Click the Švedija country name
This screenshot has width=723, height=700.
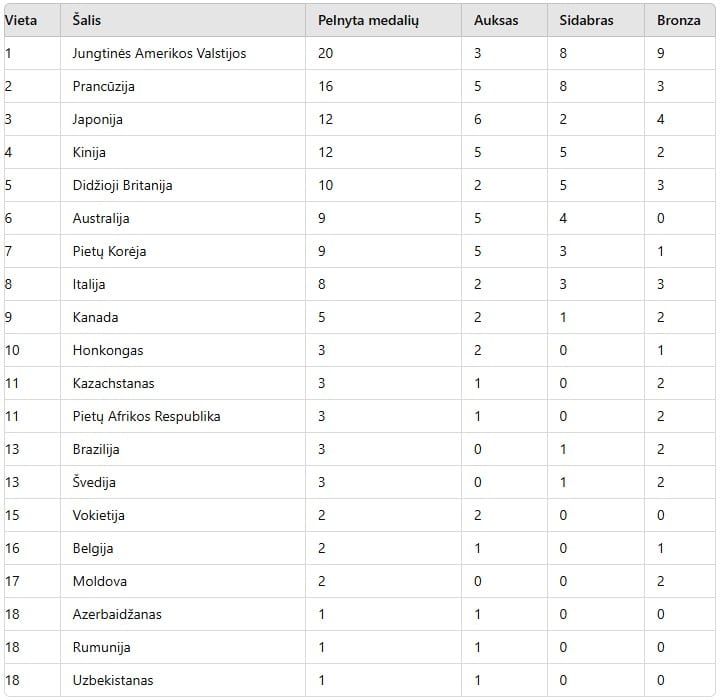pos(94,483)
